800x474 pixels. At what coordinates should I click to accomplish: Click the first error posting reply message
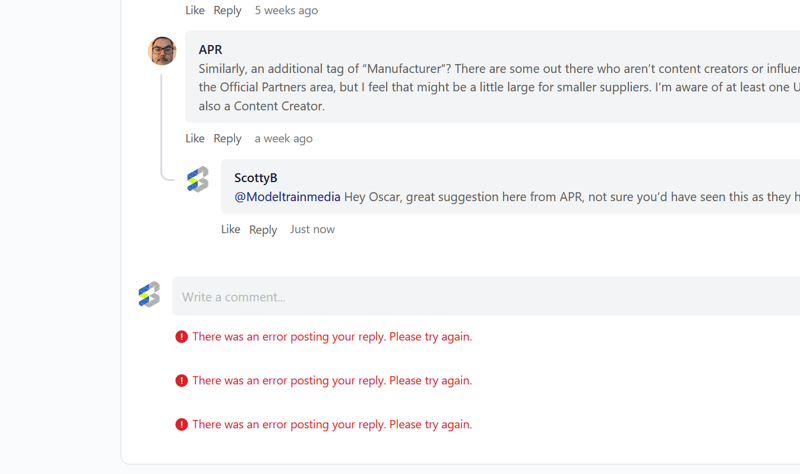[331, 337]
